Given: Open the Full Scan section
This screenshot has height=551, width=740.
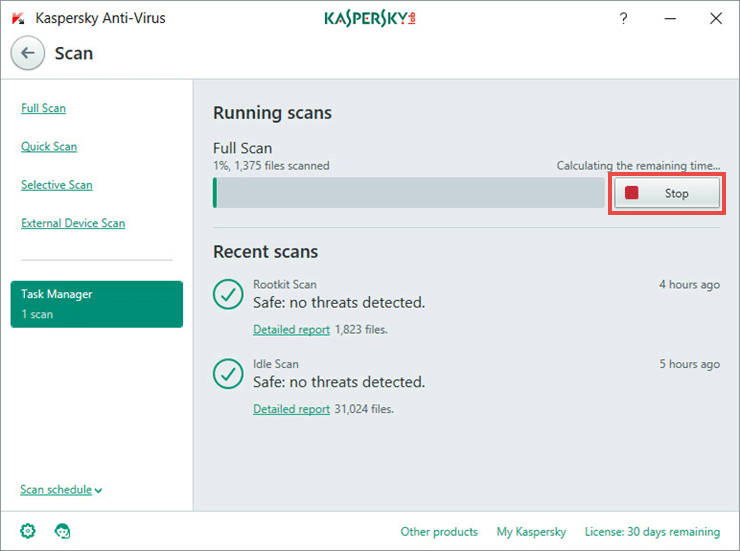Looking at the screenshot, I should [x=43, y=108].
